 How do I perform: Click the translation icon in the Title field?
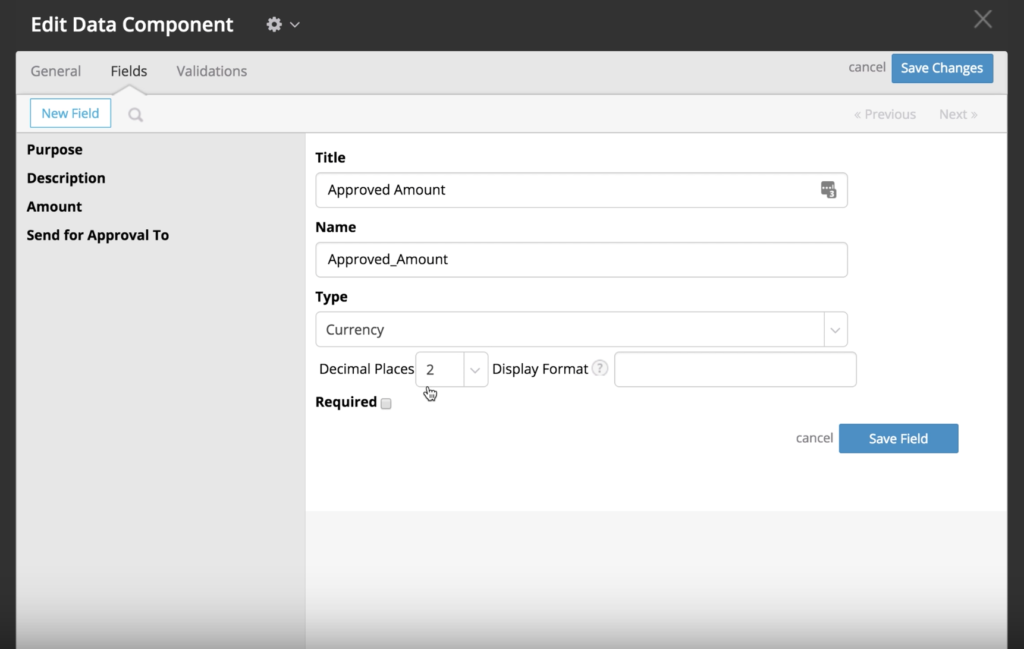point(829,189)
